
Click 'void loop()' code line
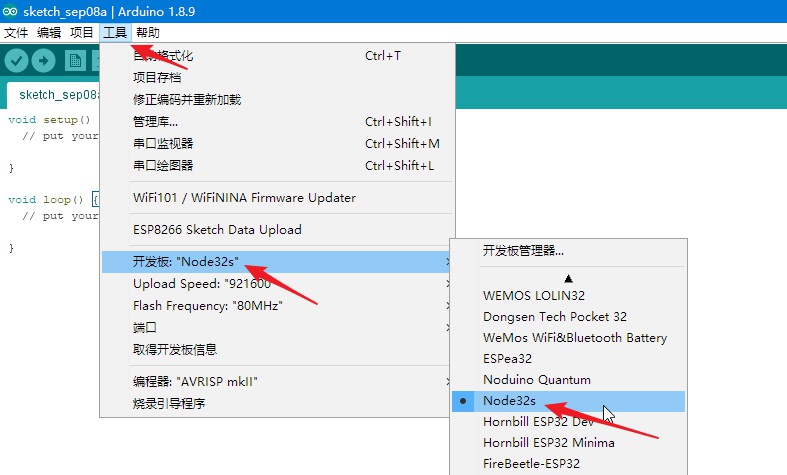click(46, 200)
